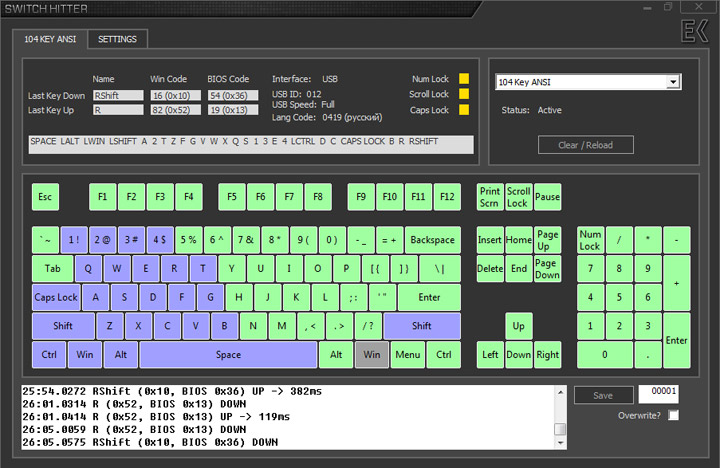Click the End key
The image size is (720, 468).
[x=518, y=269]
